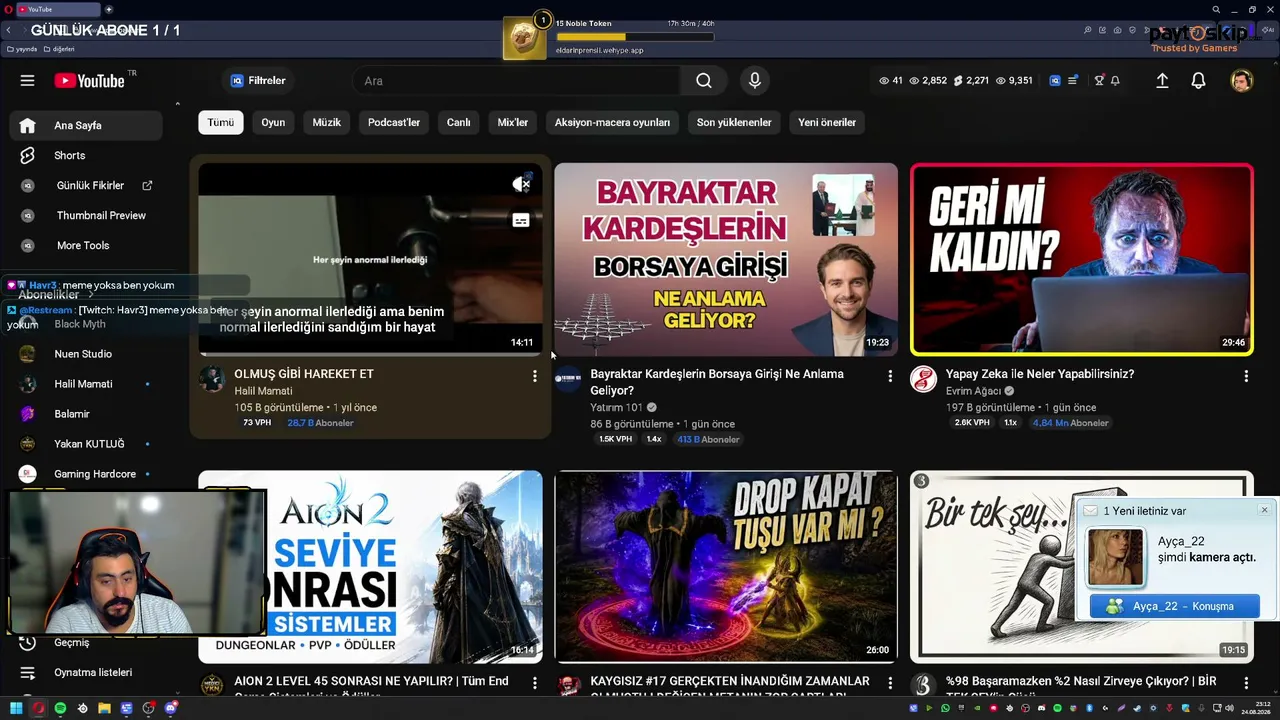Select the Son yüklenenler chip

coord(734,122)
